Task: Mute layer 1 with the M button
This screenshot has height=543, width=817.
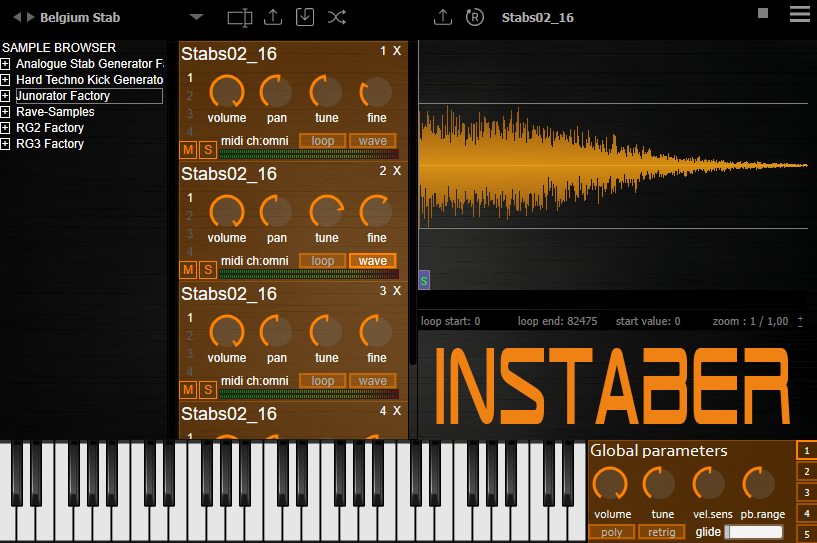Action: [188, 150]
